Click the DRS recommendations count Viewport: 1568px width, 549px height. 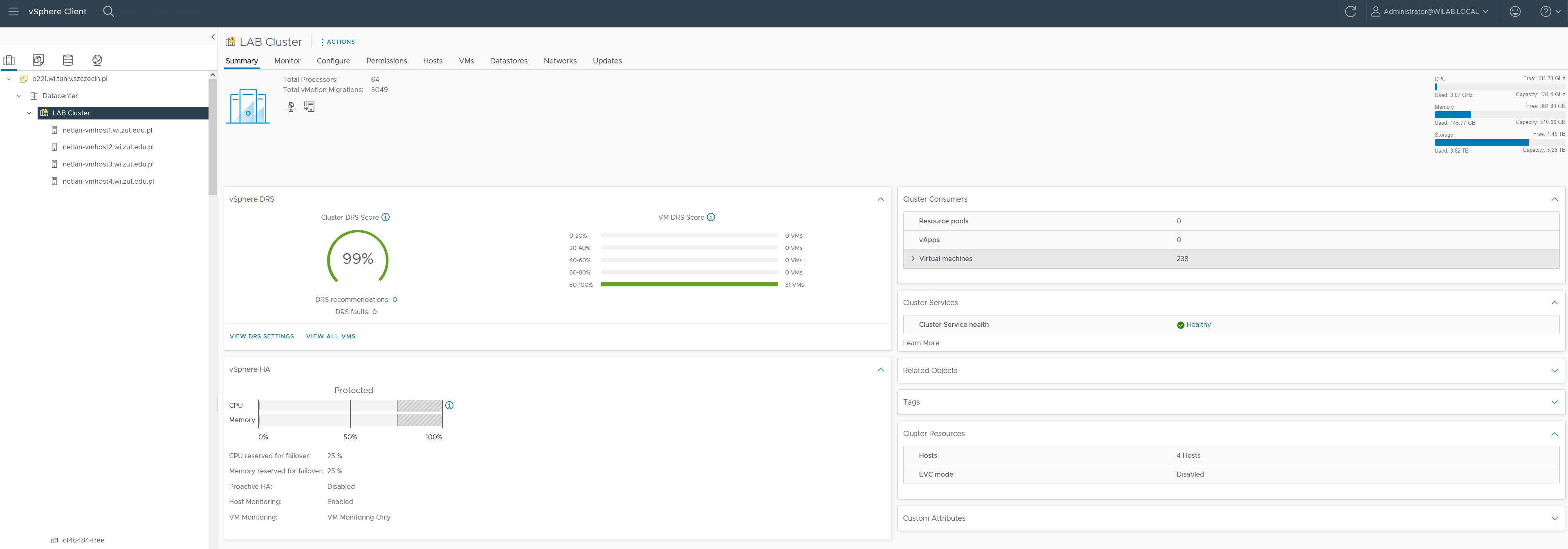click(x=395, y=300)
